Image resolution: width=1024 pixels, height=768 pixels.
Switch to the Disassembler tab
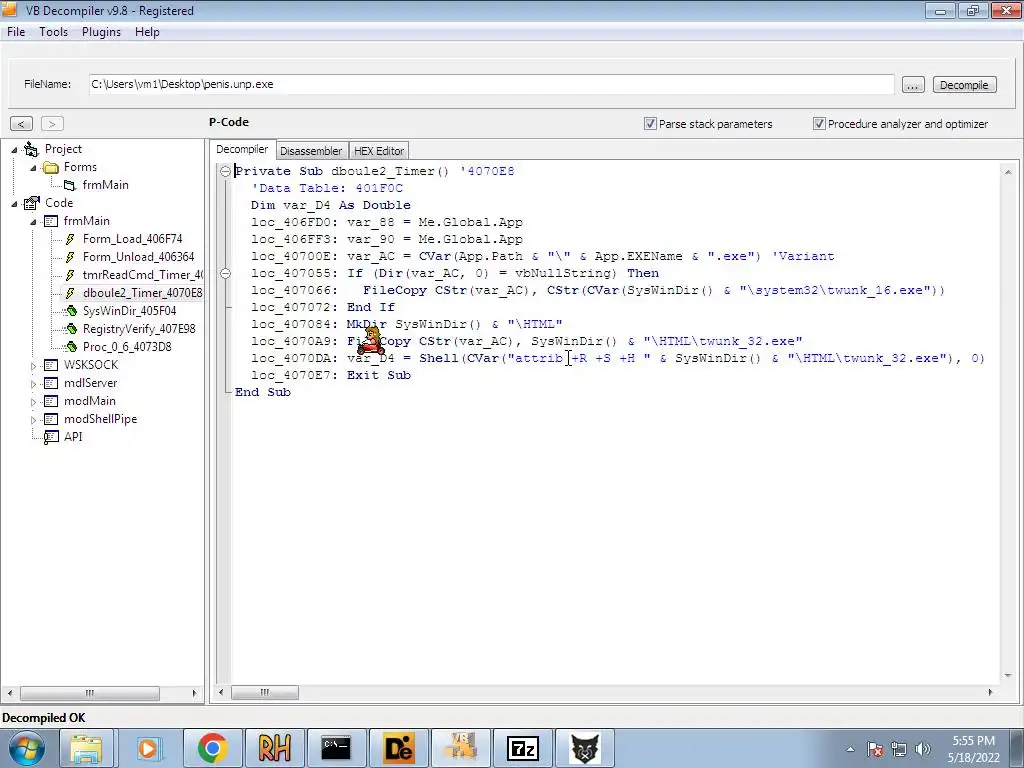311,151
